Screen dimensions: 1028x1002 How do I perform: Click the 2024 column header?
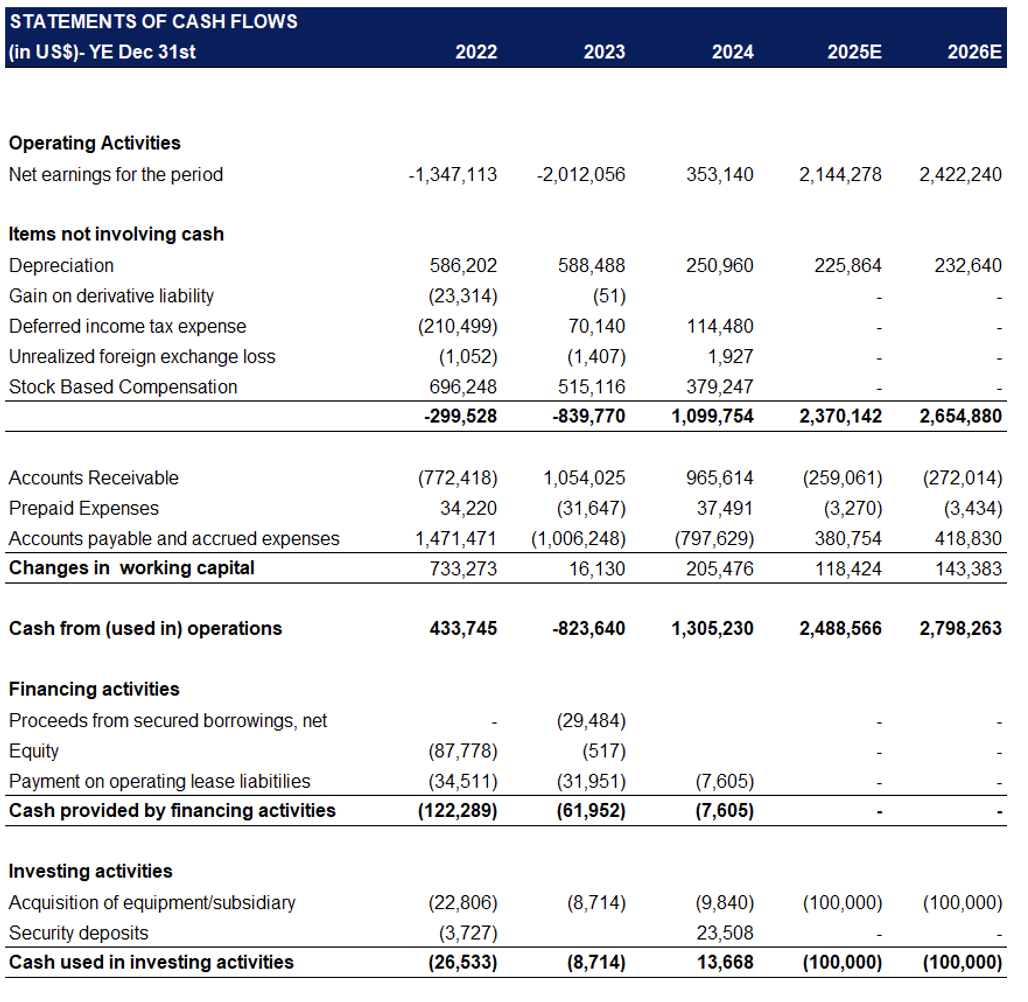point(733,52)
